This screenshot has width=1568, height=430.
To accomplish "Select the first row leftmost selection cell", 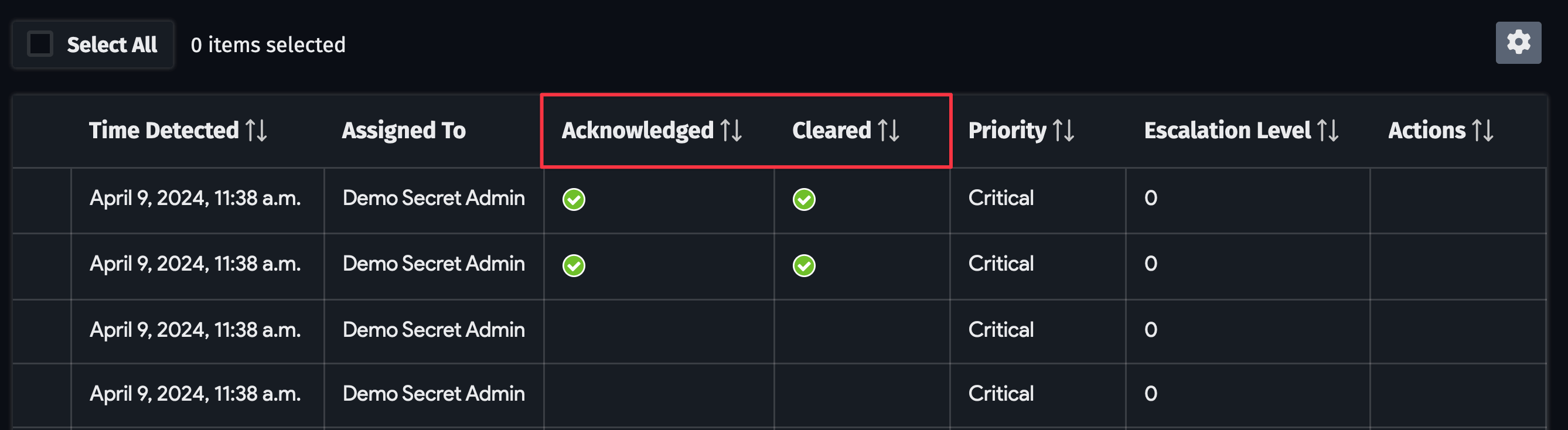I will (x=42, y=200).
